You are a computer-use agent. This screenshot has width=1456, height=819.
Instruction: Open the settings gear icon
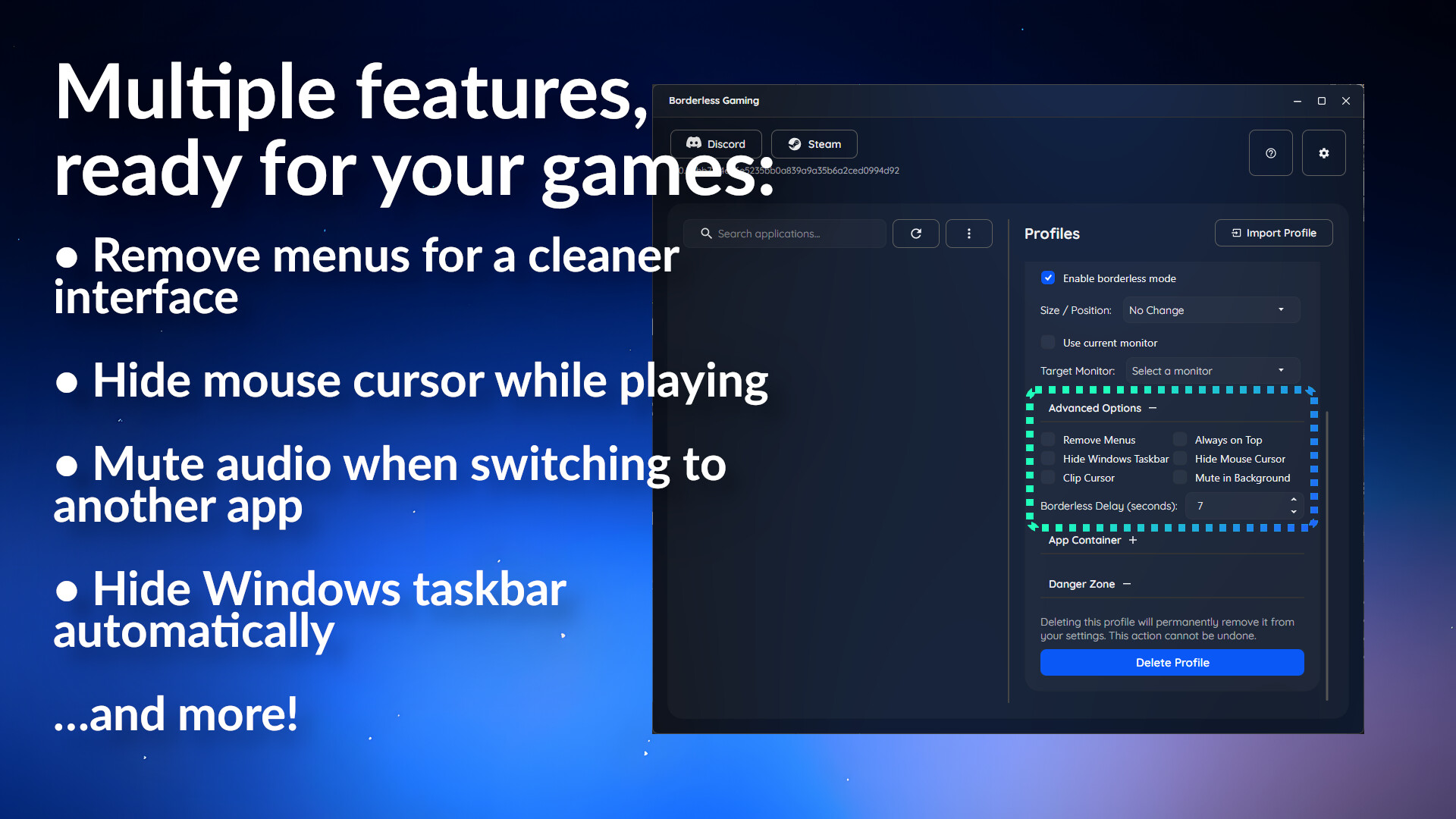pyautogui.click(x=1323, y=152)
